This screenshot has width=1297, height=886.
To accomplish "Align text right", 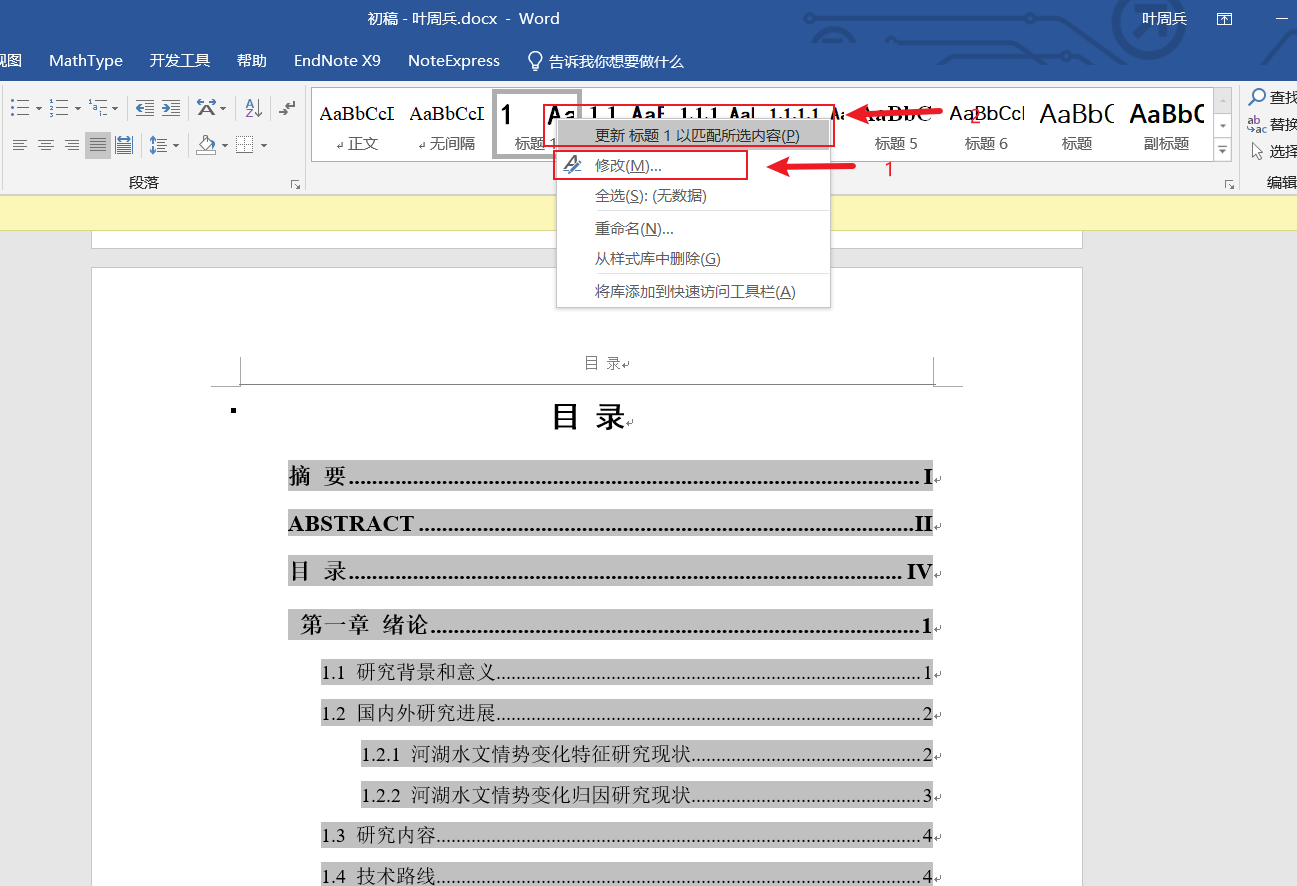I will pos(72,146).
